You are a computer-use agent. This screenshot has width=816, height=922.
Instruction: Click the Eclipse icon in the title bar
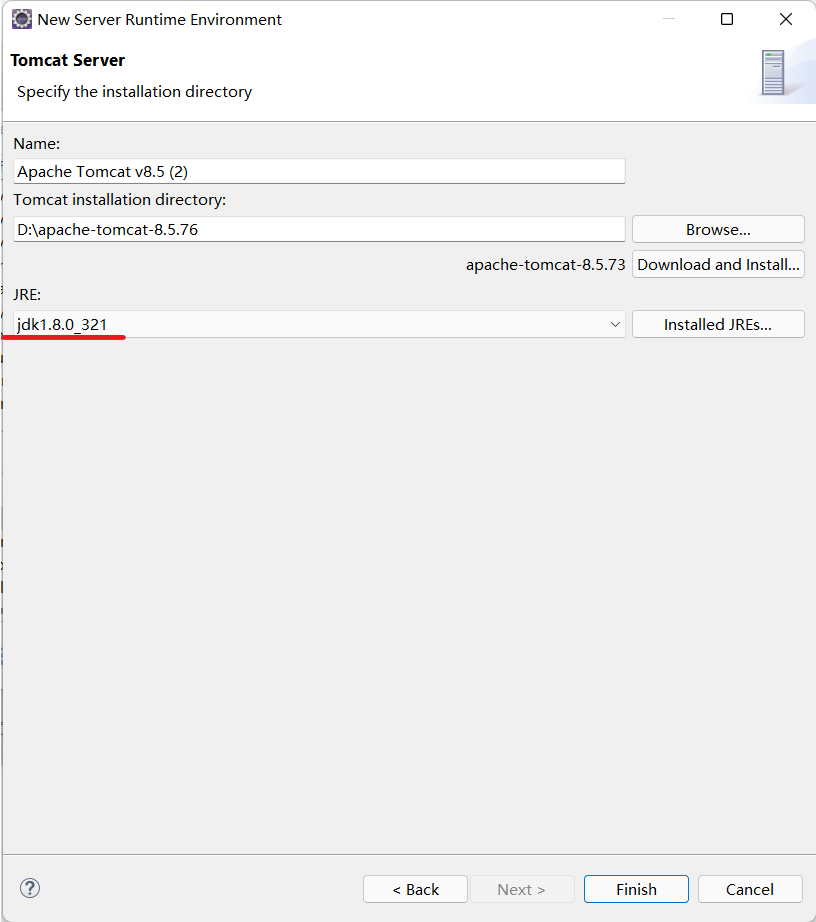[22, 19]
